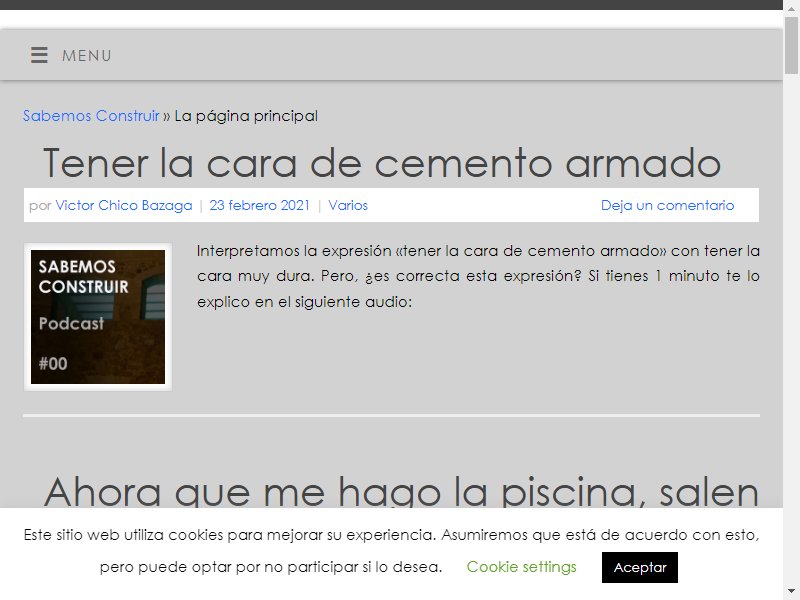Screen dimensions: 800x600
Task: Open 'Ahora que me hago la piscina' post title
Action: click(x=402, y=491)
